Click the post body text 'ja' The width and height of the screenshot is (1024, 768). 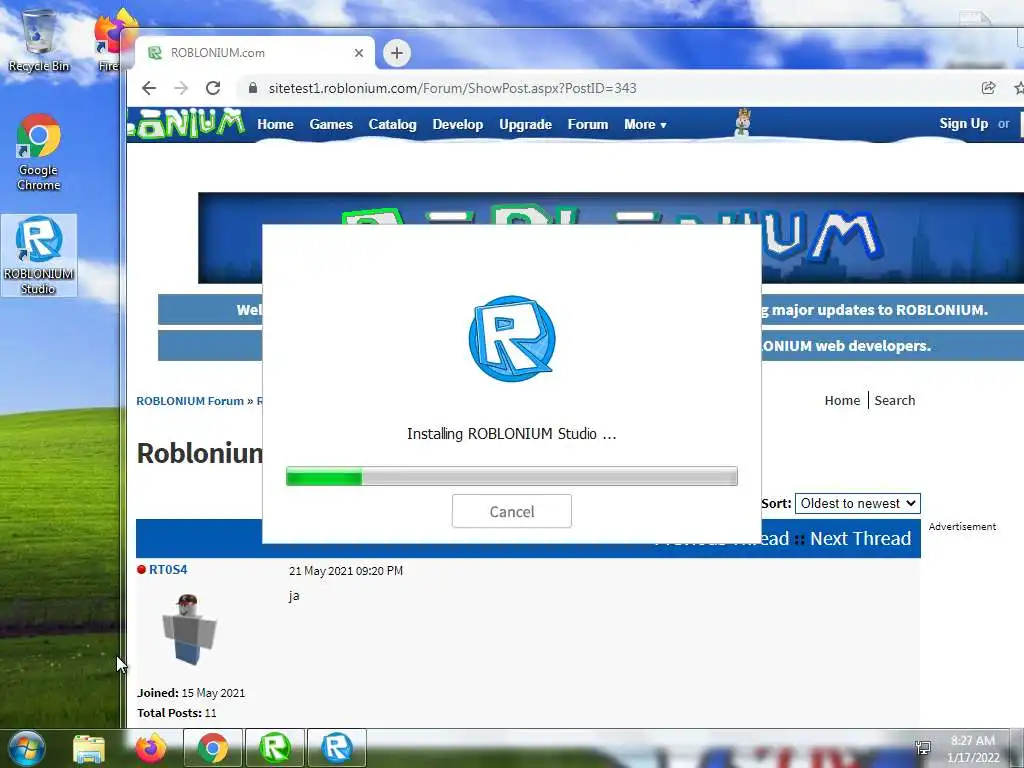click(x=294, y=596)
